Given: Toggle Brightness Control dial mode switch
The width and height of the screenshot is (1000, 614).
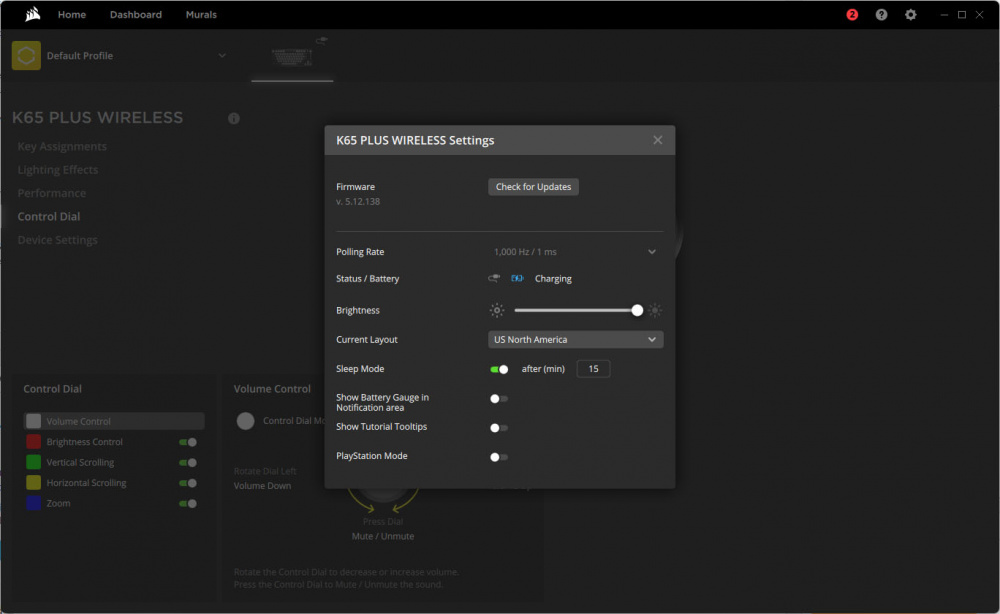Looking at the screenshot, I should point(188,442).
